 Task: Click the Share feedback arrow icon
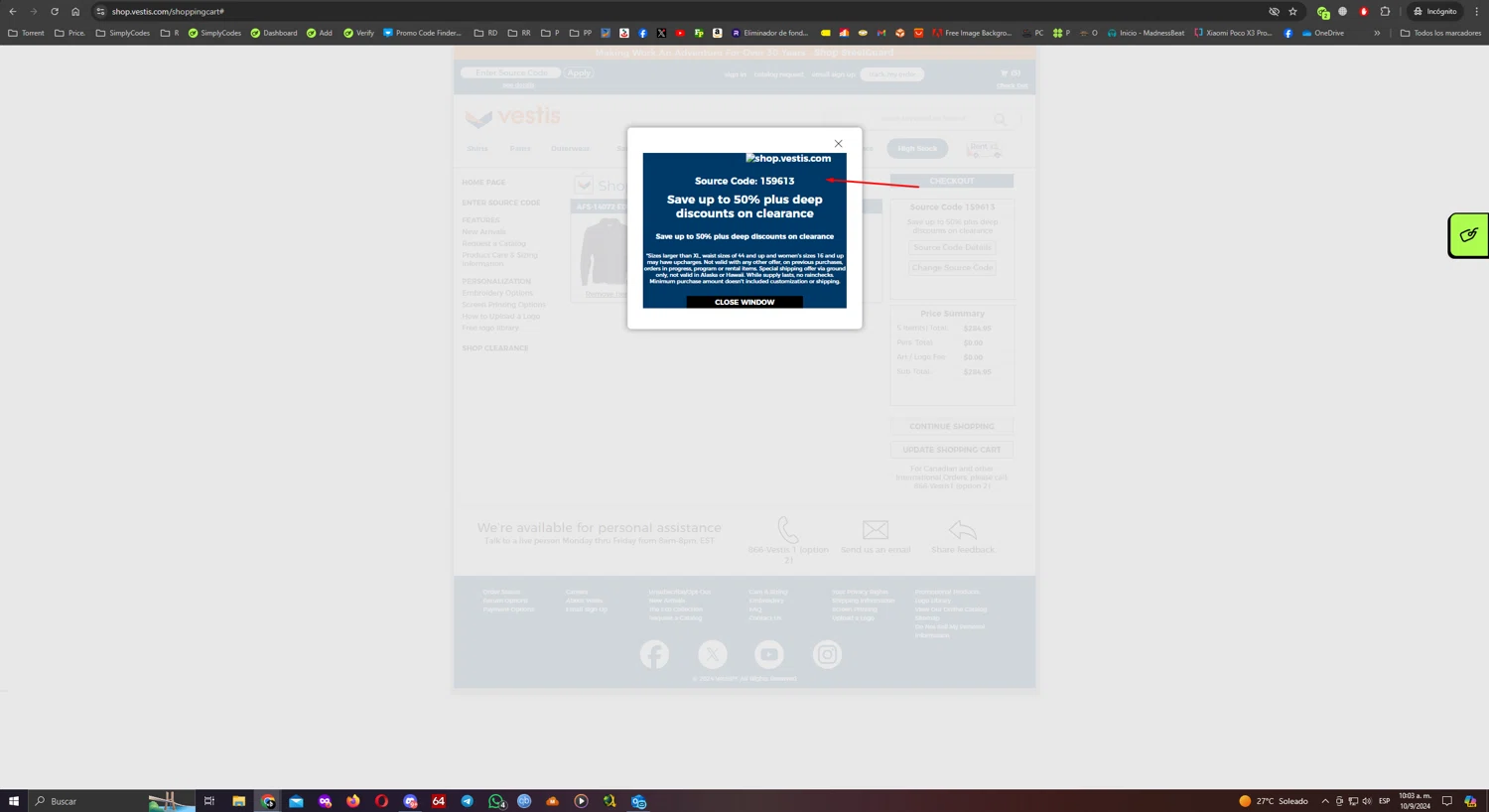(x=962, y=530)
